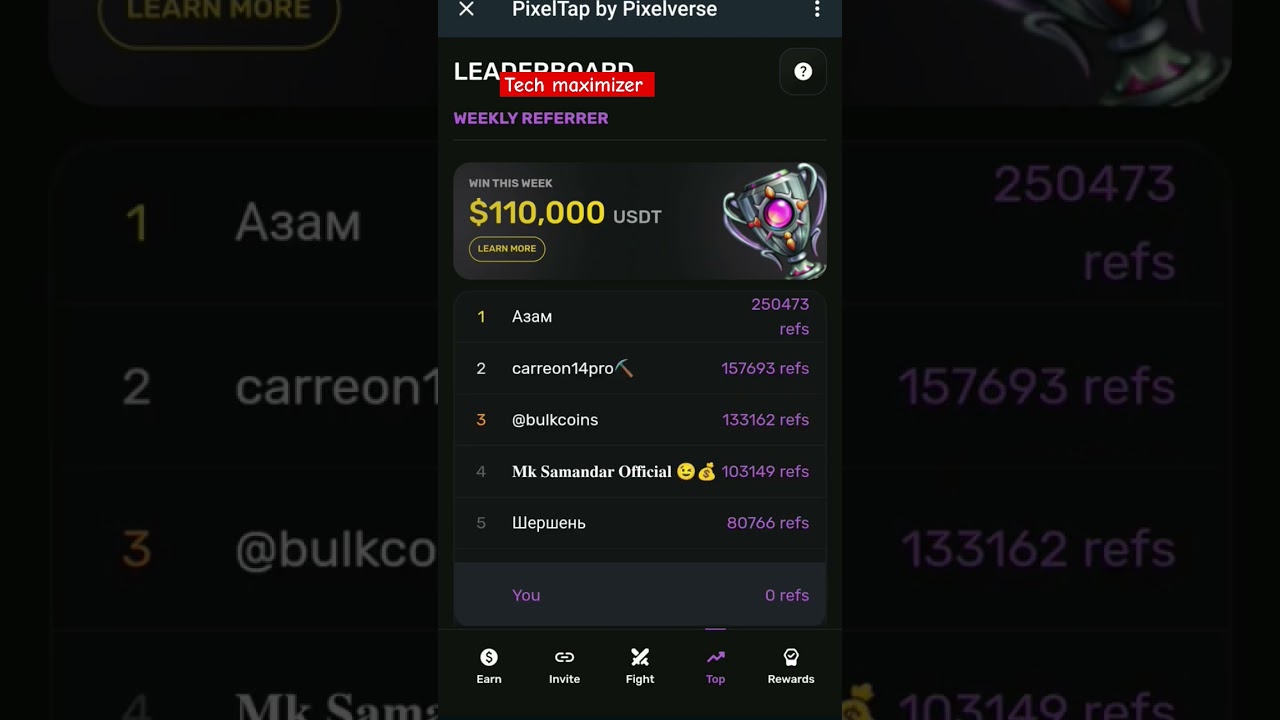The width and height of the screenshot is (1280, 720).
Task: Click the blurred background LEARN MORE button
Action: (x=219, y=14)
